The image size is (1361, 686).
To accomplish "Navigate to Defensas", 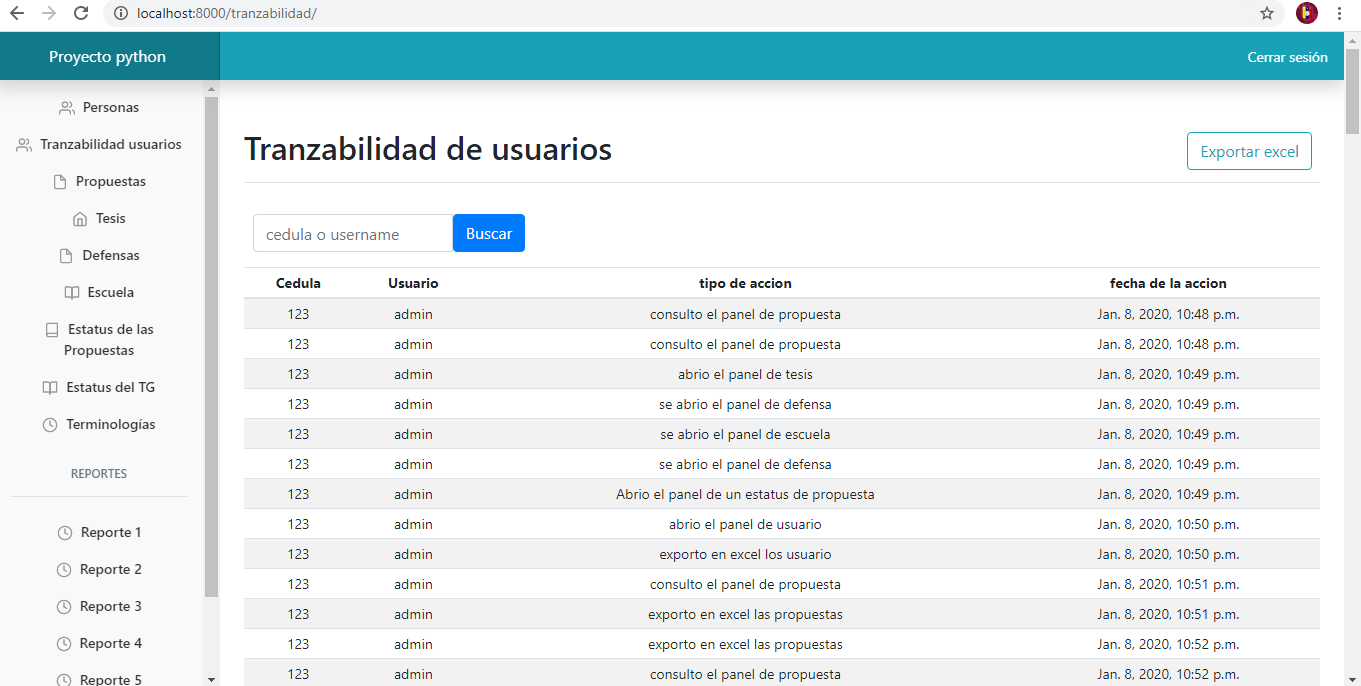I will point(111,255).
